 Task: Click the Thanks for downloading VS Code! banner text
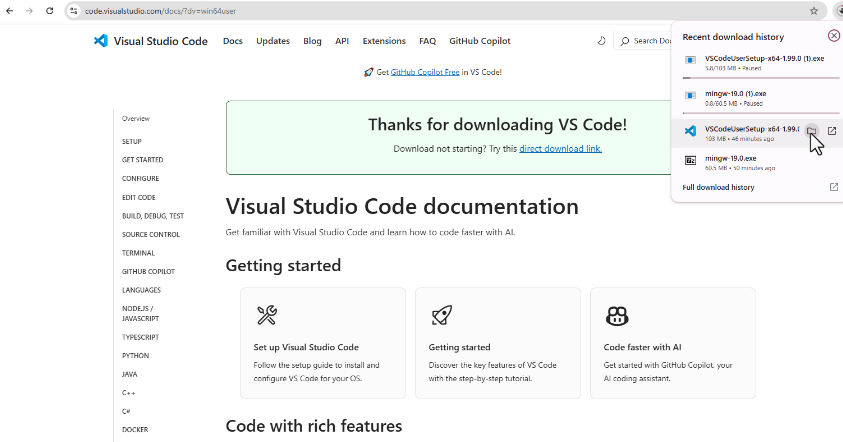pos(497,125)
